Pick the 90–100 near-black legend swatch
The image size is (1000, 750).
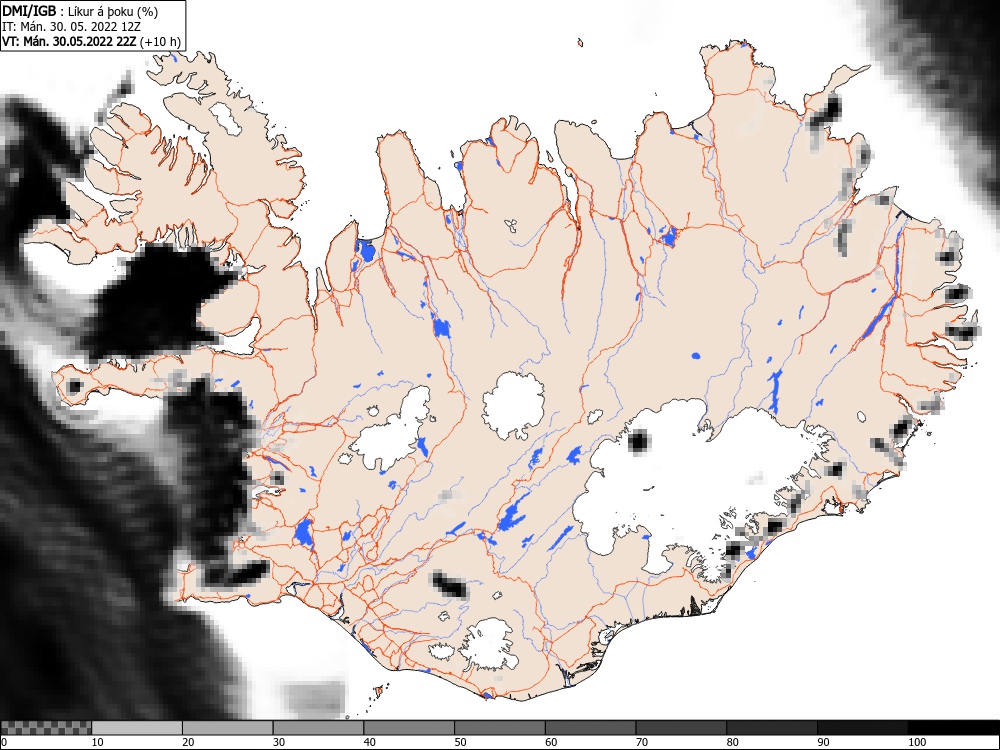(x=862, y=728)
